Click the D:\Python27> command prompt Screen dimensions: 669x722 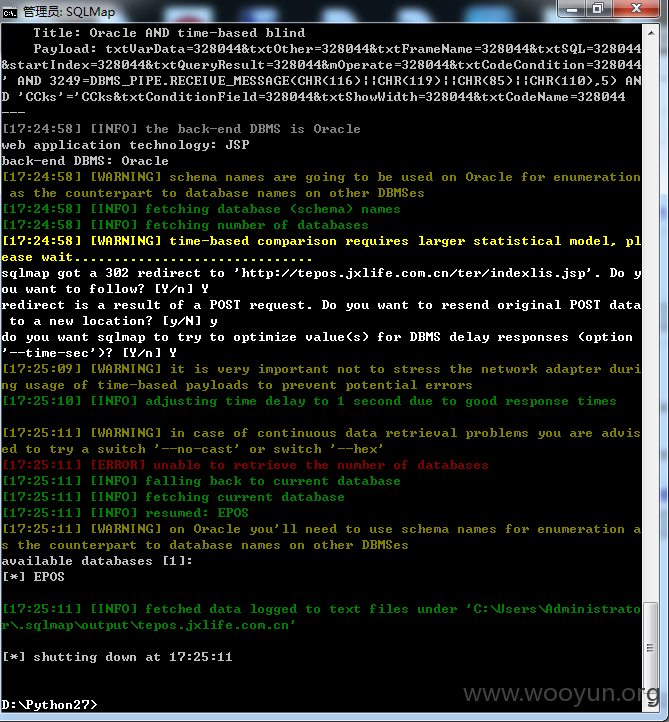pos(49,705)
